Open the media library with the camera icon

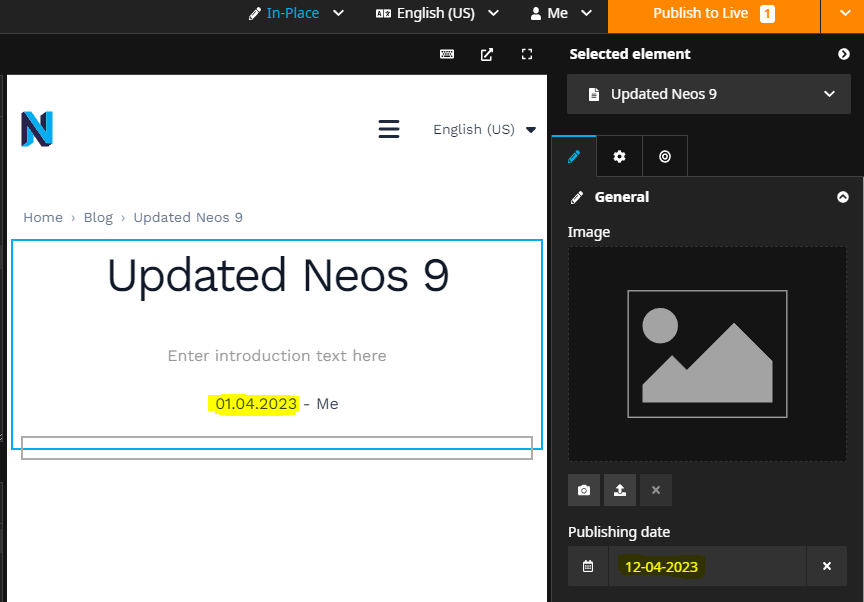(583, 490)
